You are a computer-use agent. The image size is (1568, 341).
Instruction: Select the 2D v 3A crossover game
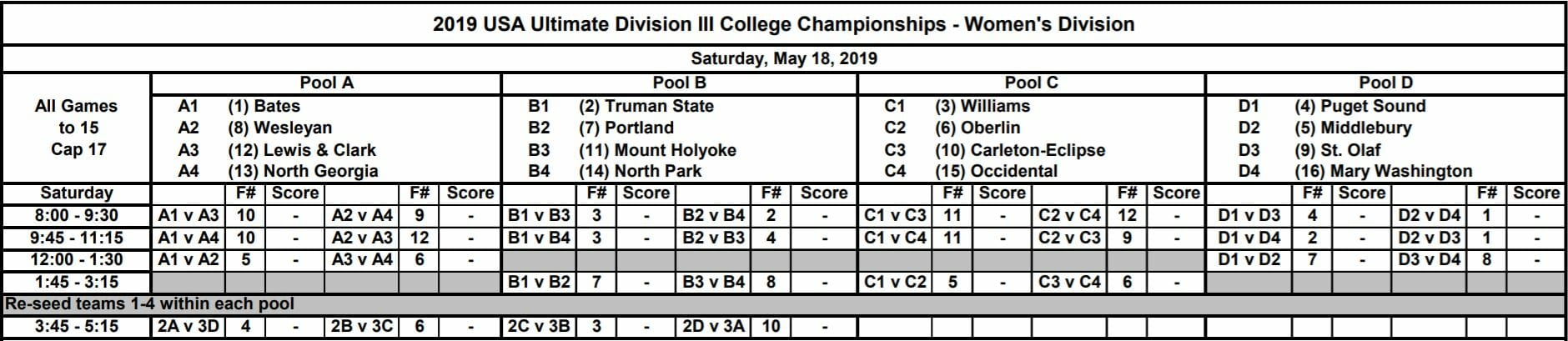[x=713, y=327]
